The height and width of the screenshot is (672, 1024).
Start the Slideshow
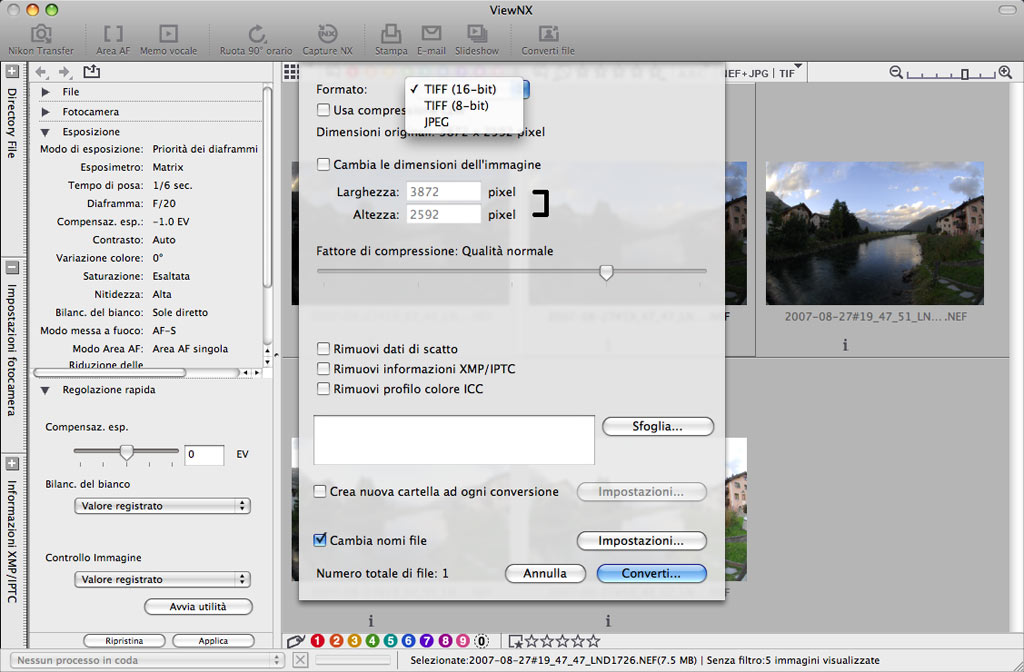tap(477, 40)
